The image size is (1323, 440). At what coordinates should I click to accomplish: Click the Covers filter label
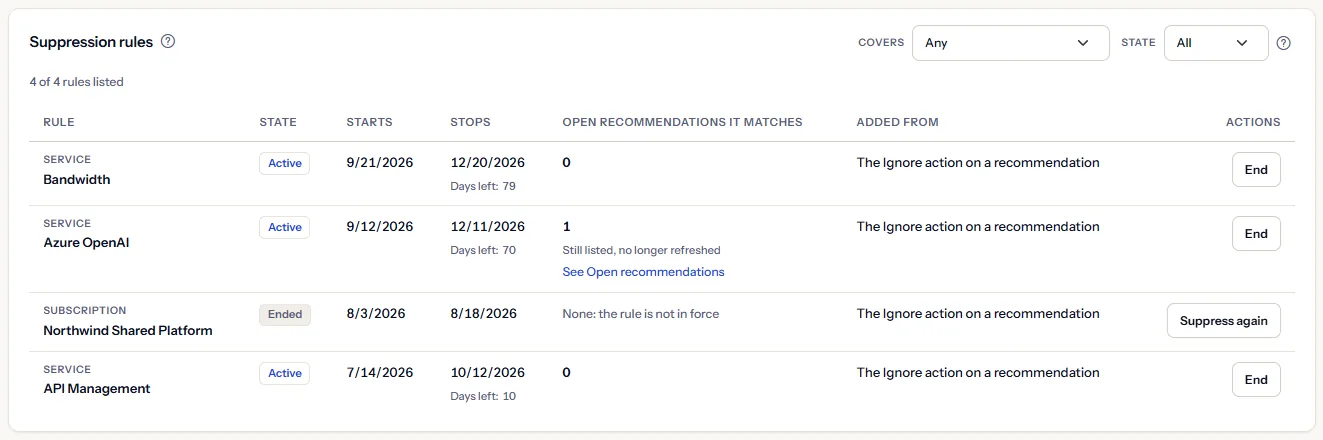pyautogui.click(x=881, y=43)
